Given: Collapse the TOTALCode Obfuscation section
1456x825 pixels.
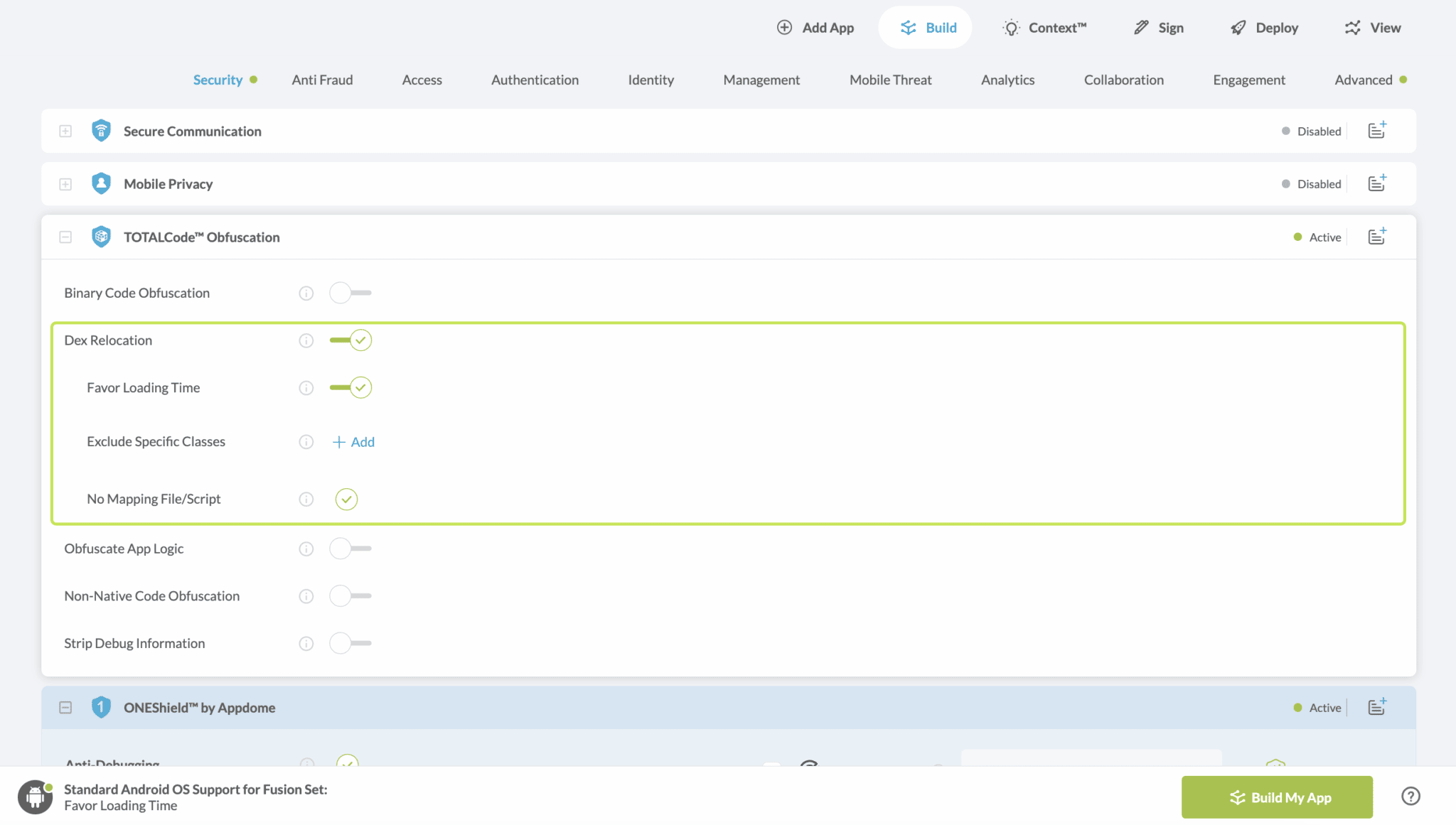Looking at the screenshot, I should [x=65, y=237].
